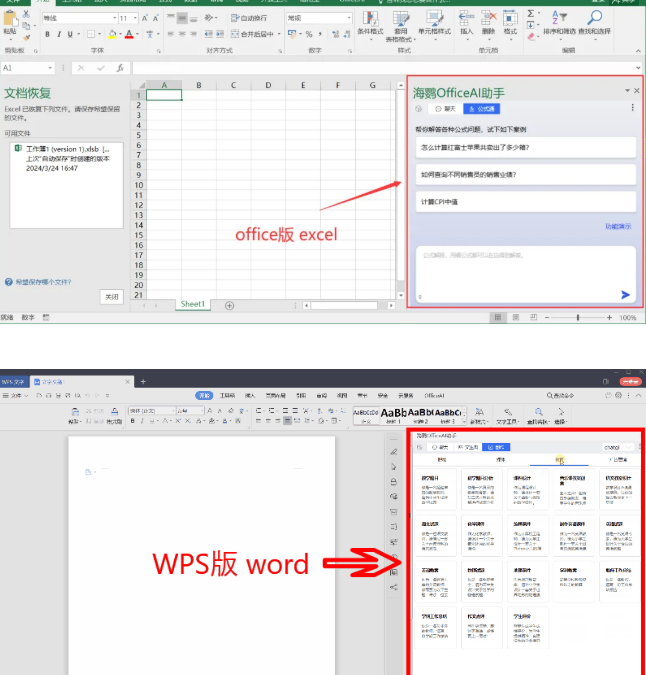Click the 希望保存哪个文件? help link
This screenshot has width=646, height=675.
[43, 282]
